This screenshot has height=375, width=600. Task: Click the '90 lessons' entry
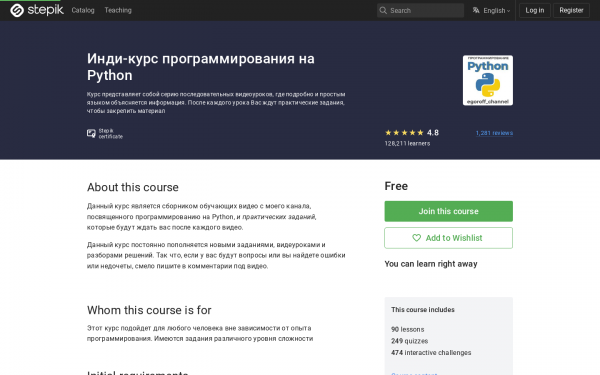pyautogui.click(x=408, y=329)
